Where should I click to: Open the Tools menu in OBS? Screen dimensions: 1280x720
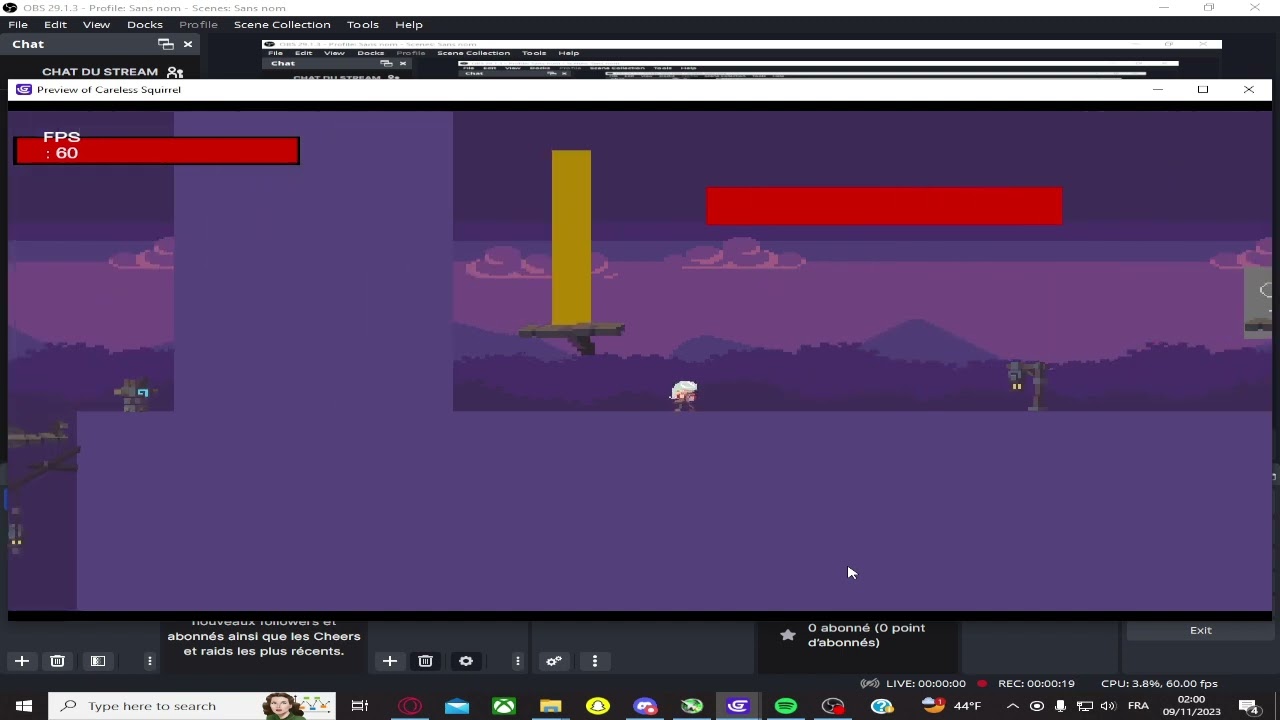[363, 24]
